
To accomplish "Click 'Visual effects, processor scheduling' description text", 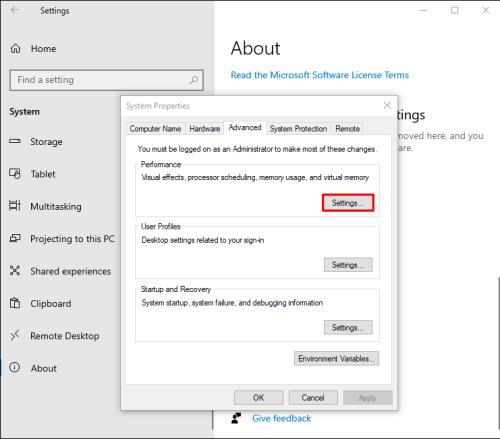I will point(255,177).
